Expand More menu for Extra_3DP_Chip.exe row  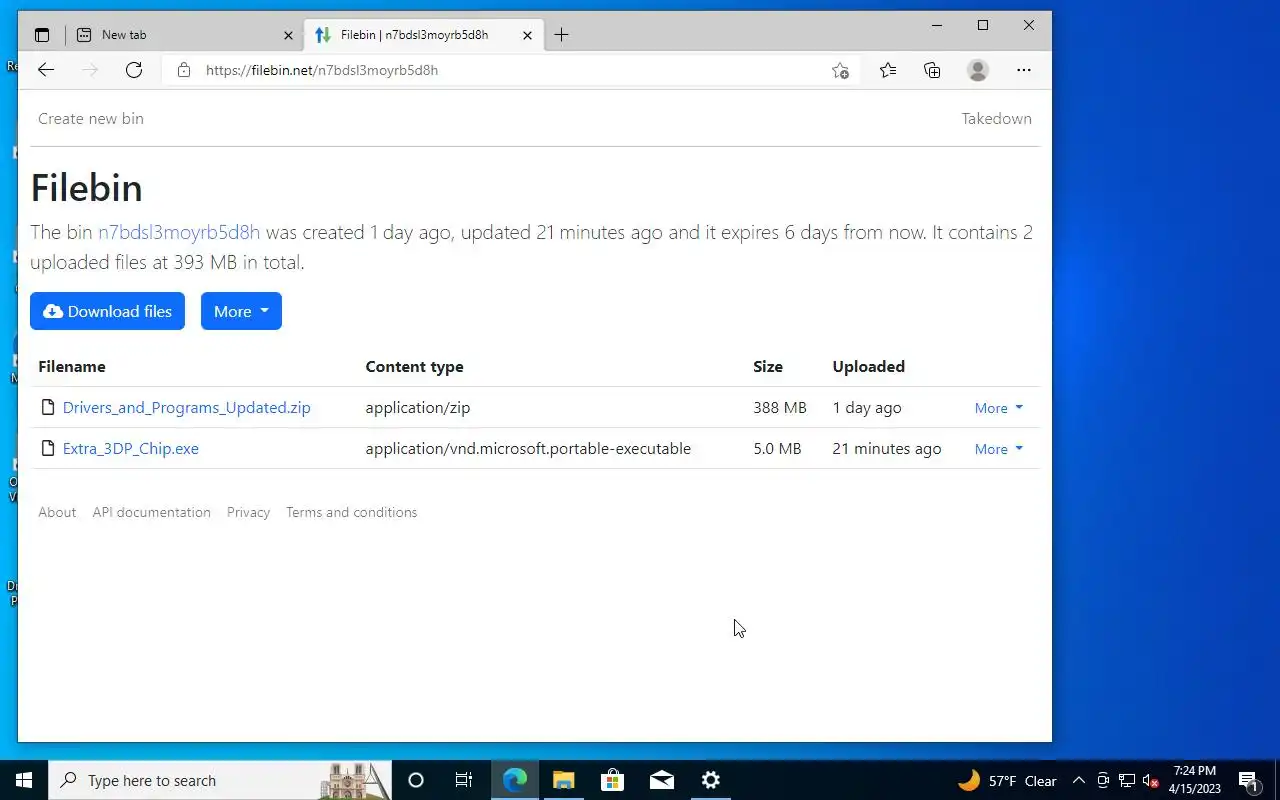coord(999,449)
